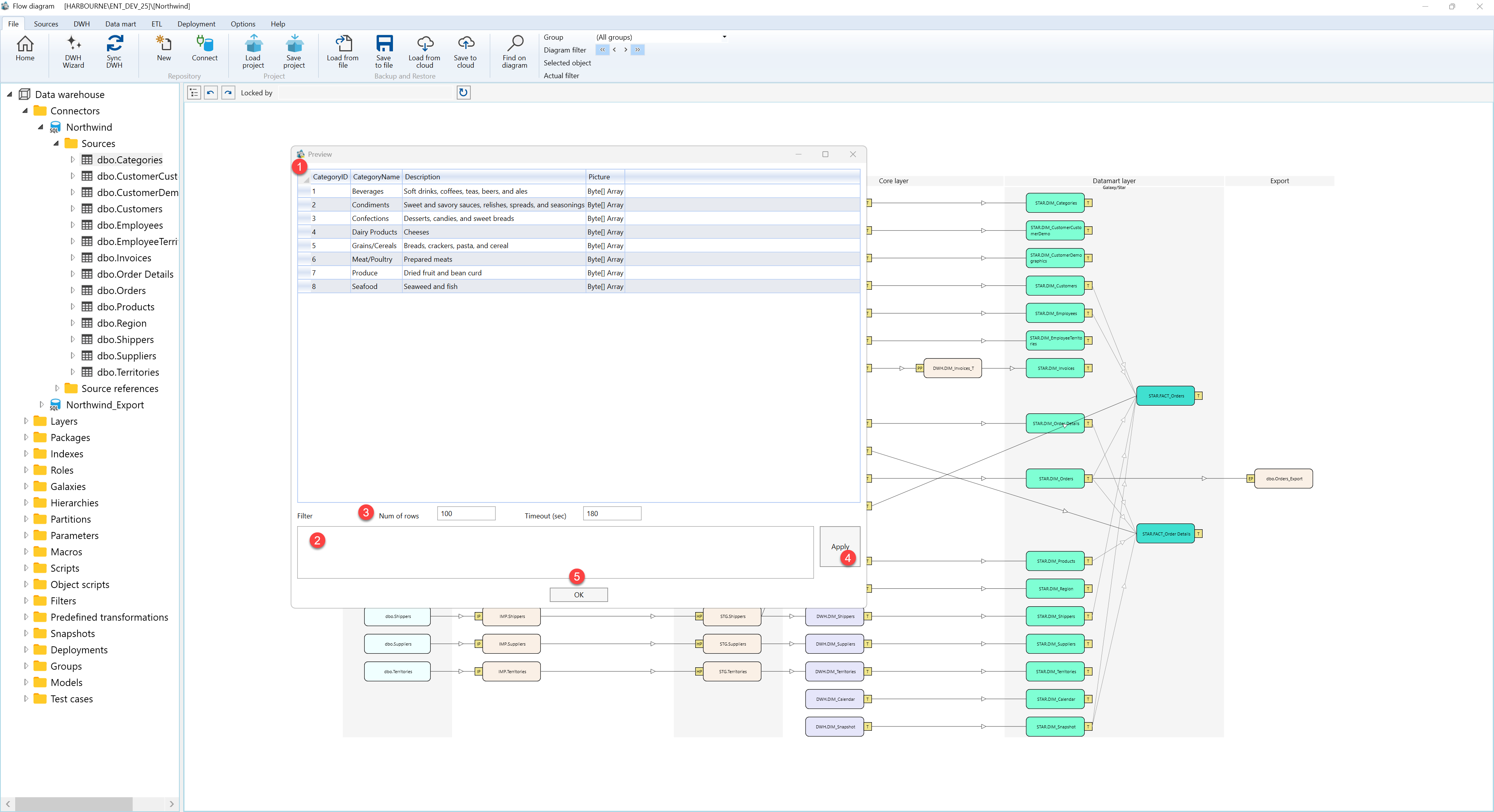1494x812 pixels.
Task: Open the Sources ribbon tab
Action: coord(46,24)
